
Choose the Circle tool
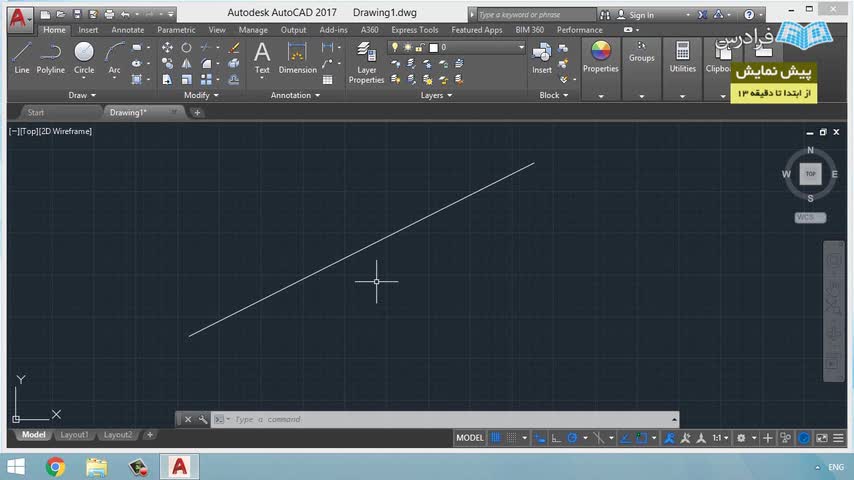(x=84, y=58)
